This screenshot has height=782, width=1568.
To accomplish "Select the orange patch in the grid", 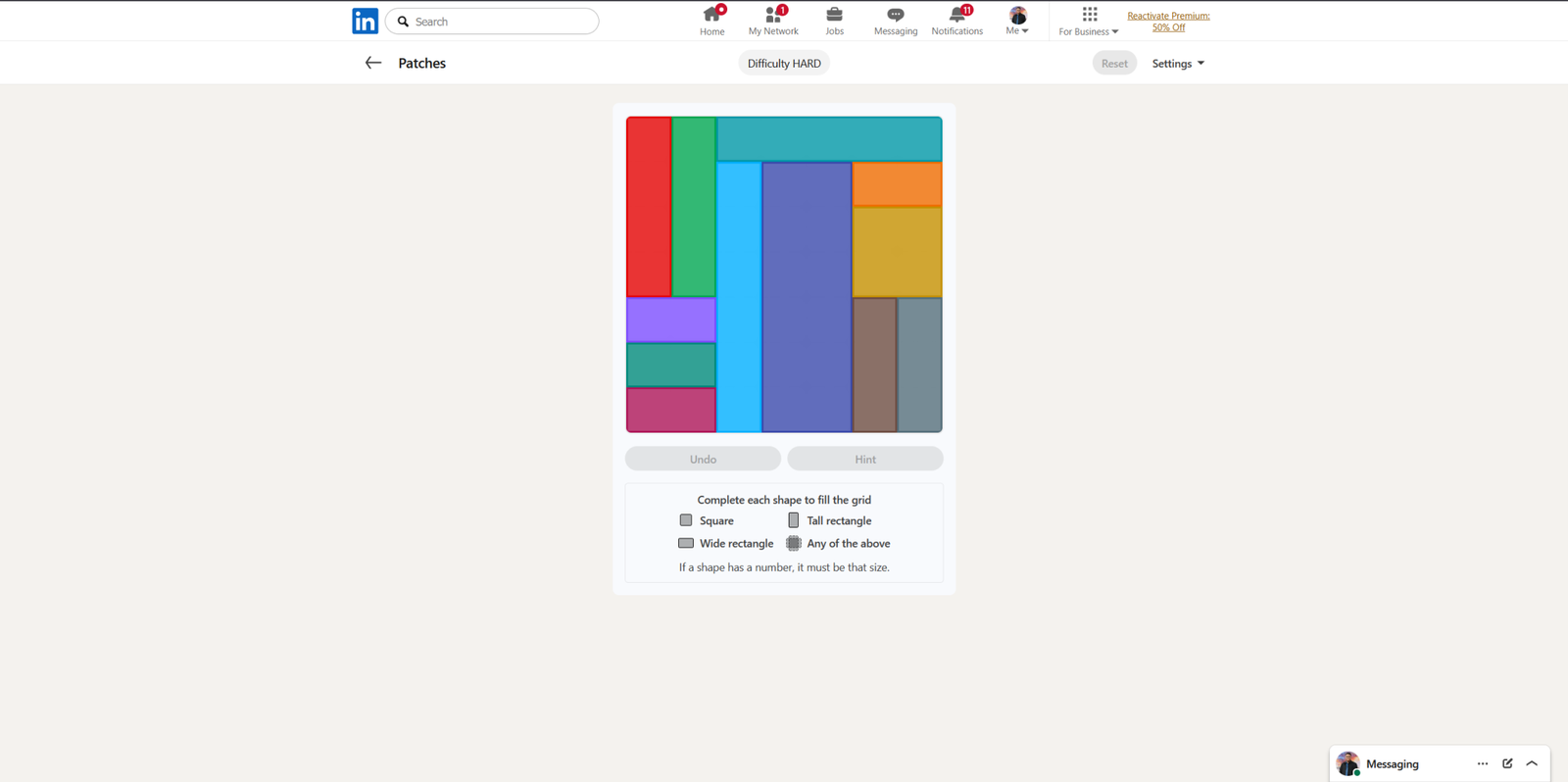I will tap(897, 184).
